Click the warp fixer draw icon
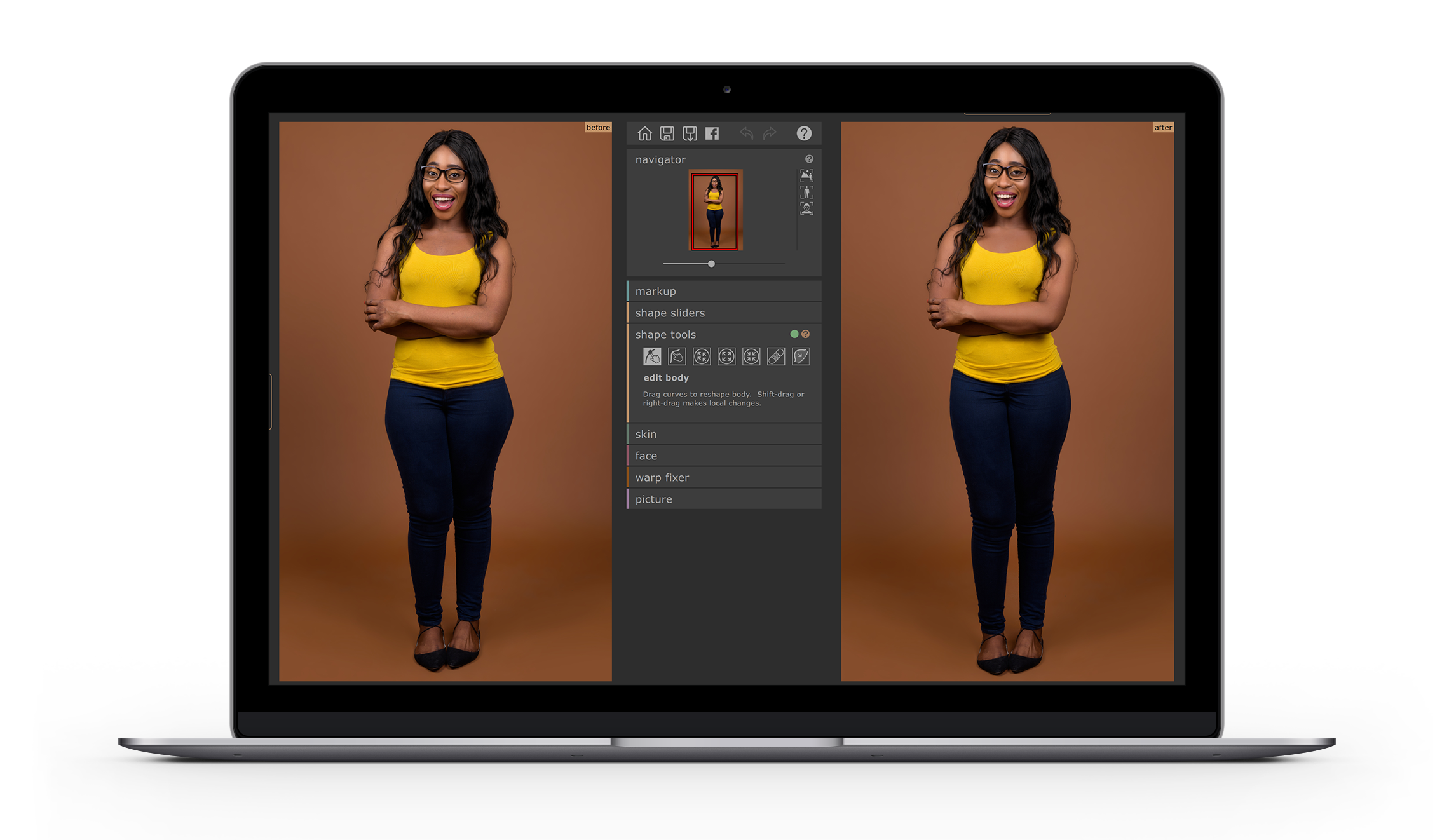 (x=800, y=357)
